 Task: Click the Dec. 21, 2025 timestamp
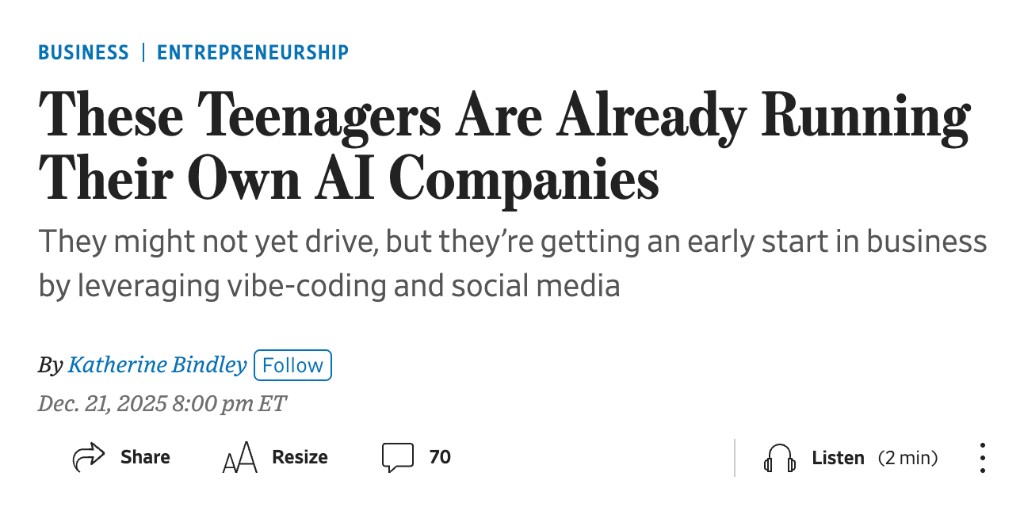pos(162,404)
